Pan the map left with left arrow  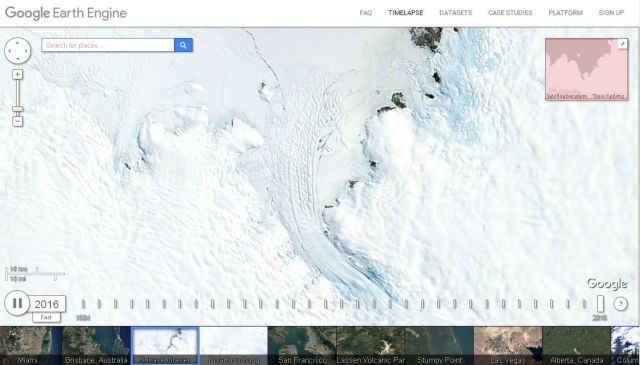click(x=9, y=51)
